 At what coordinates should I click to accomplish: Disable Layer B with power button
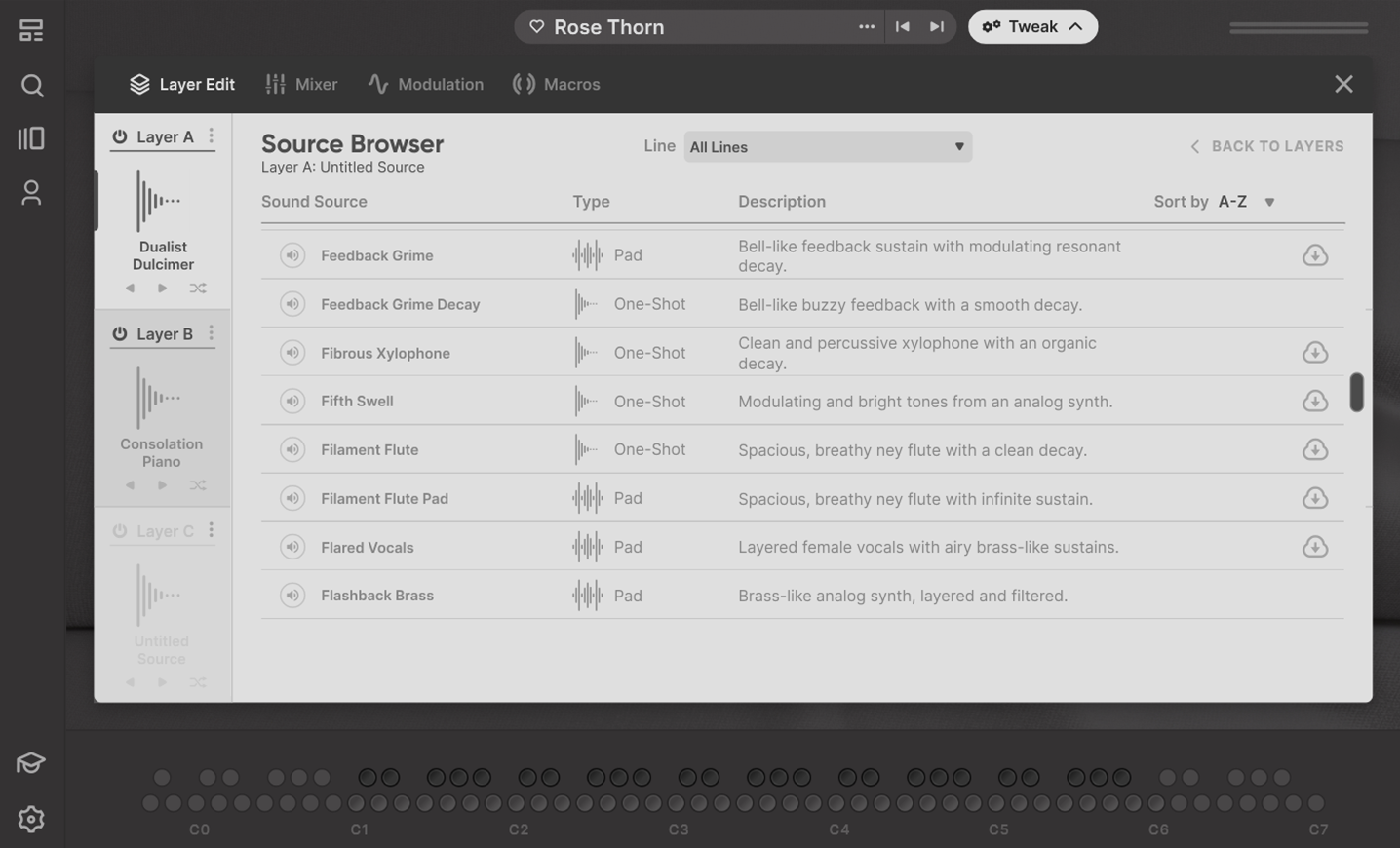click(120, 334)
